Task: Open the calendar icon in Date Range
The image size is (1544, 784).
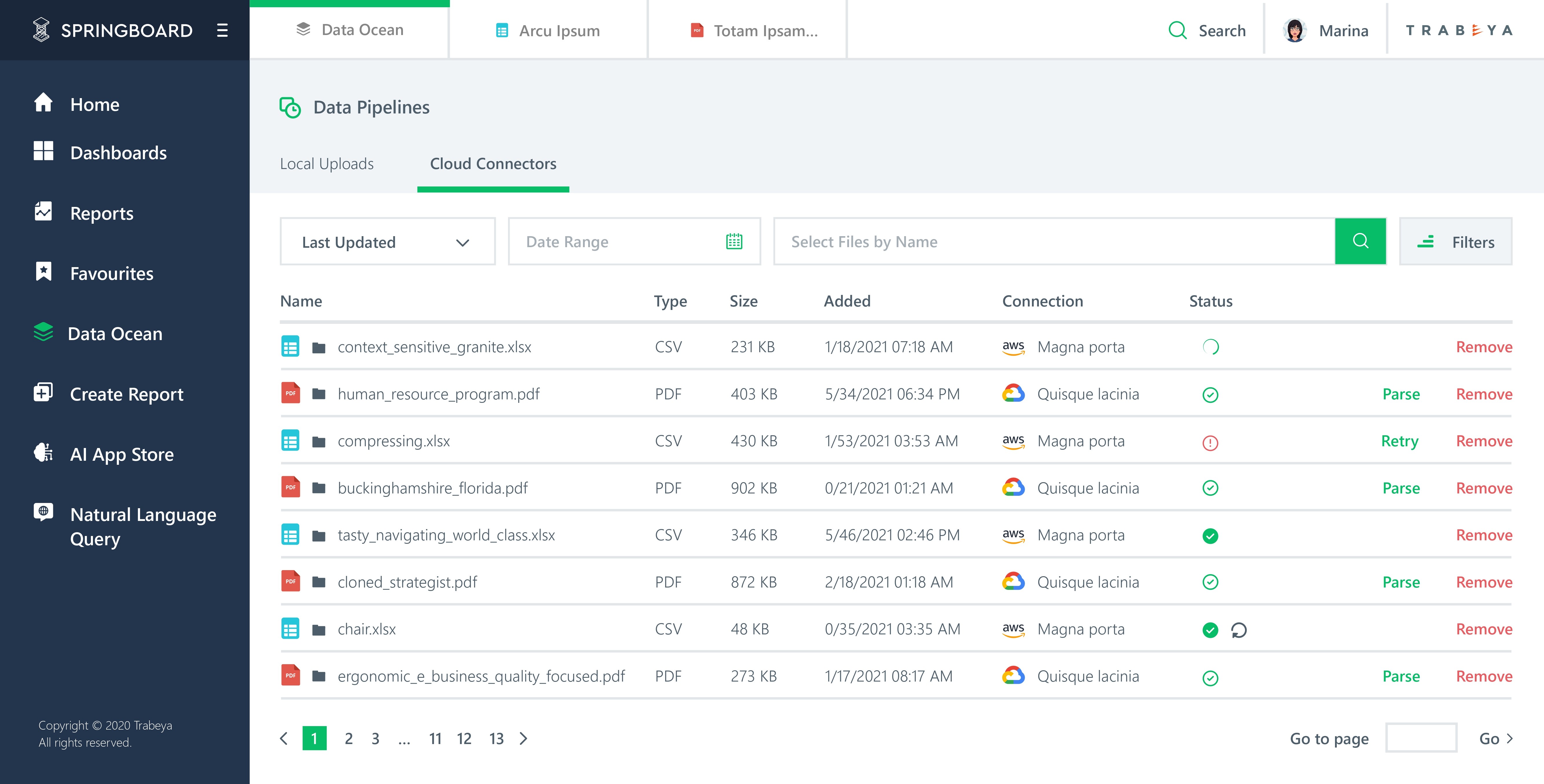Action: click(x=734, y=242)
